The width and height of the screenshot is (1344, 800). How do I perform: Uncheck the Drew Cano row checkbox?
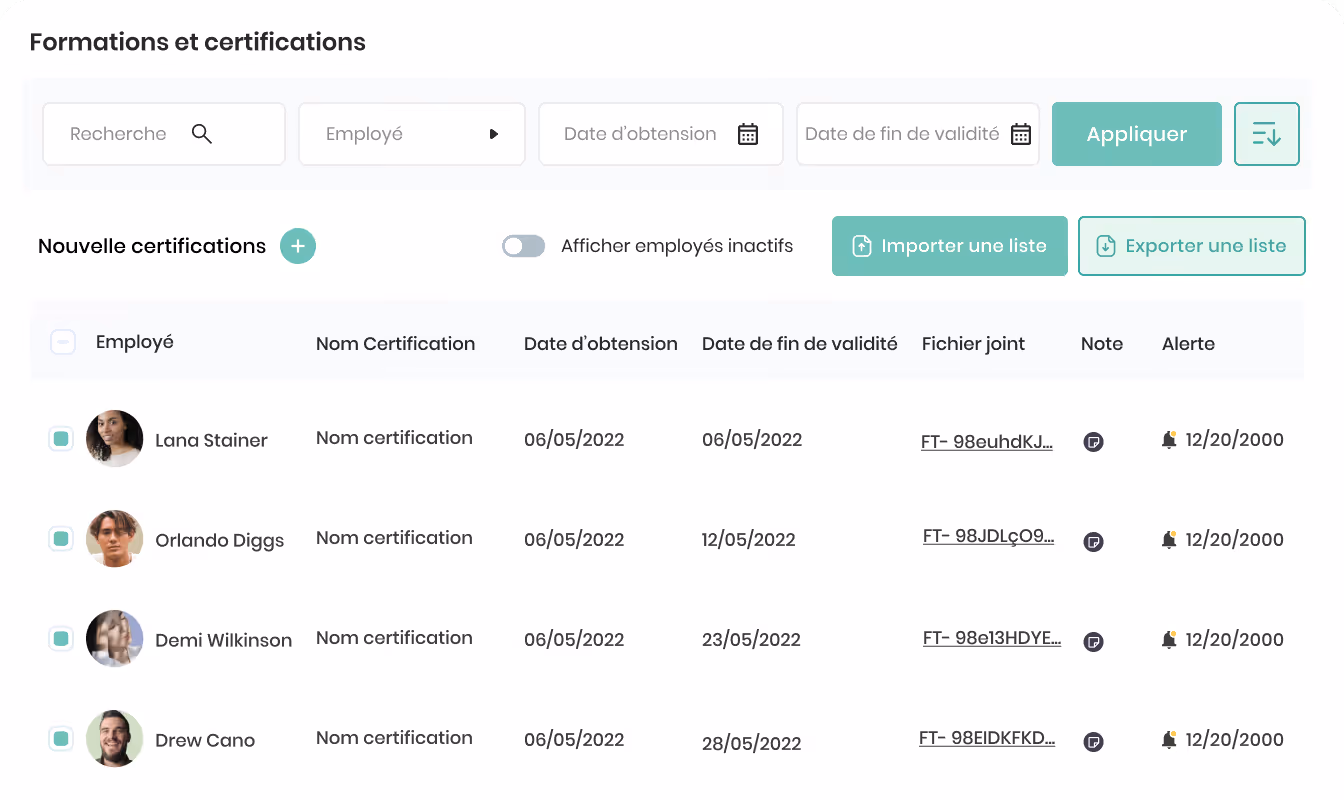(x=61, y=738)
